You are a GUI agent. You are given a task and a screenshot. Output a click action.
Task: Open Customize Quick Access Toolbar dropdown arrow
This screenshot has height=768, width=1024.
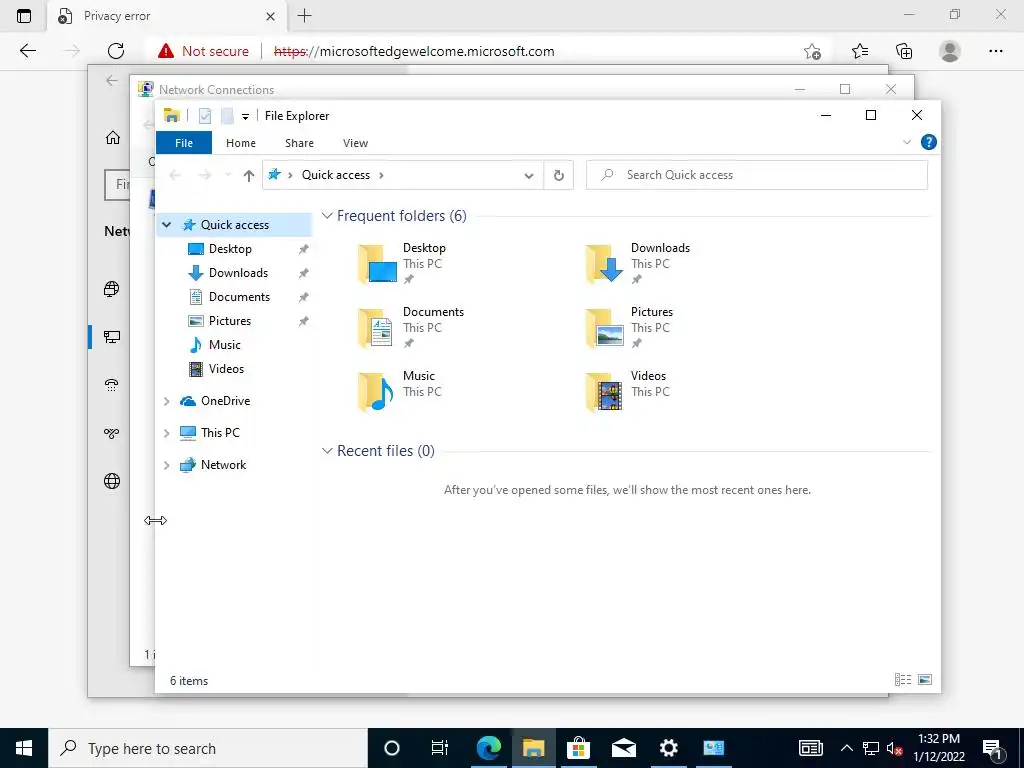(x=246, y=117)
